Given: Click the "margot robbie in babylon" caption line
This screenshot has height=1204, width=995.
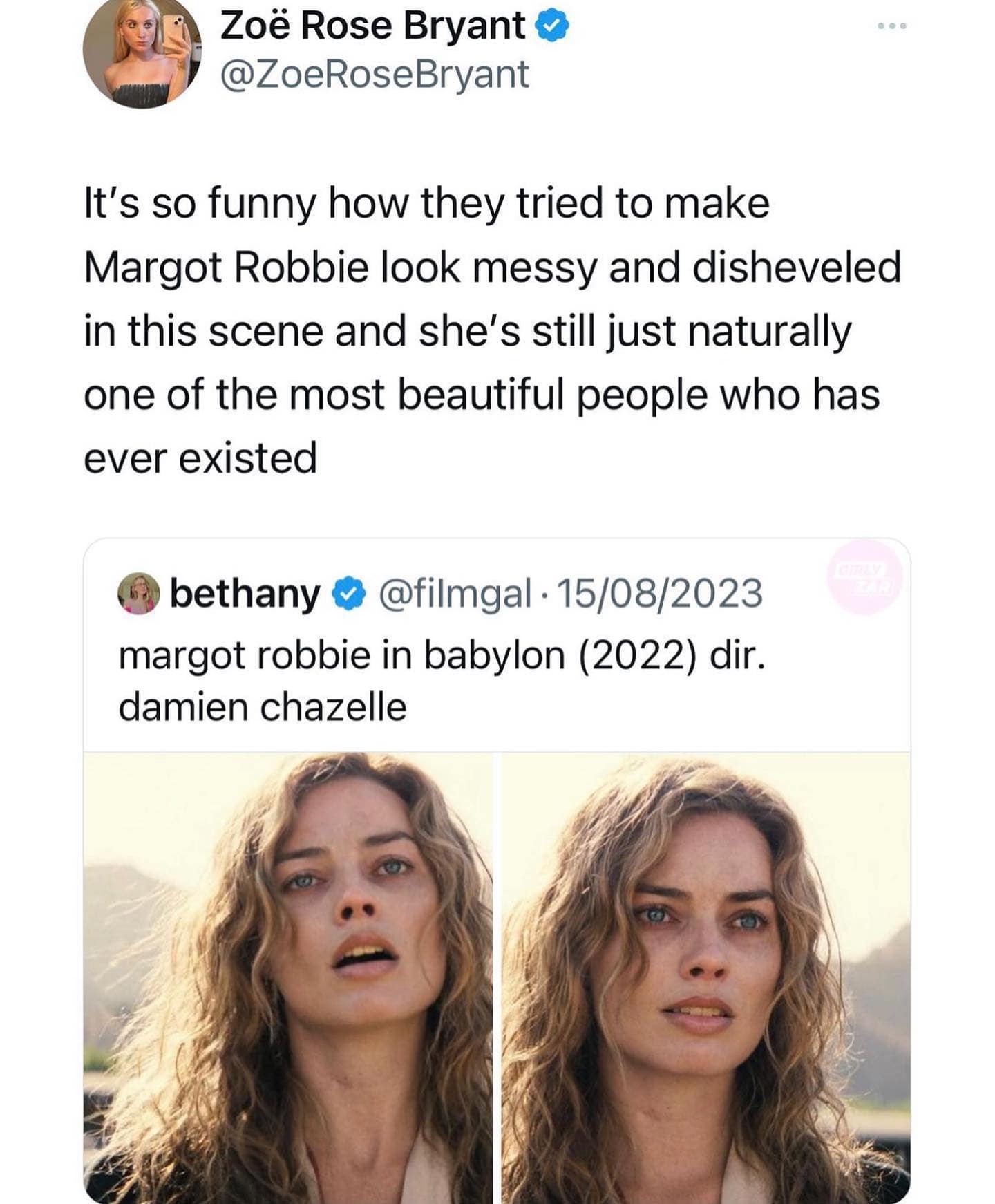Looking at the screenshot, I should tap(442, 655).
